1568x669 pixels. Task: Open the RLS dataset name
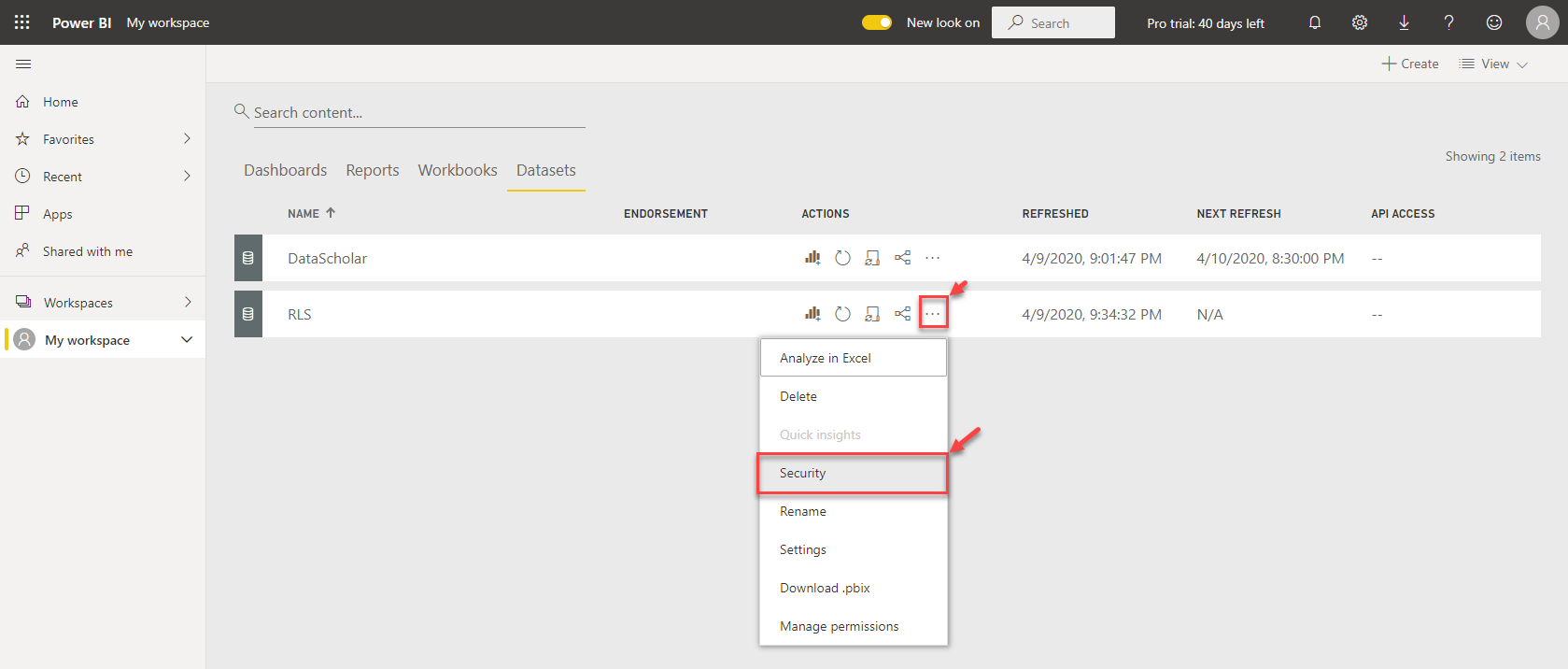pyautogui.click(x=299, y=314)
